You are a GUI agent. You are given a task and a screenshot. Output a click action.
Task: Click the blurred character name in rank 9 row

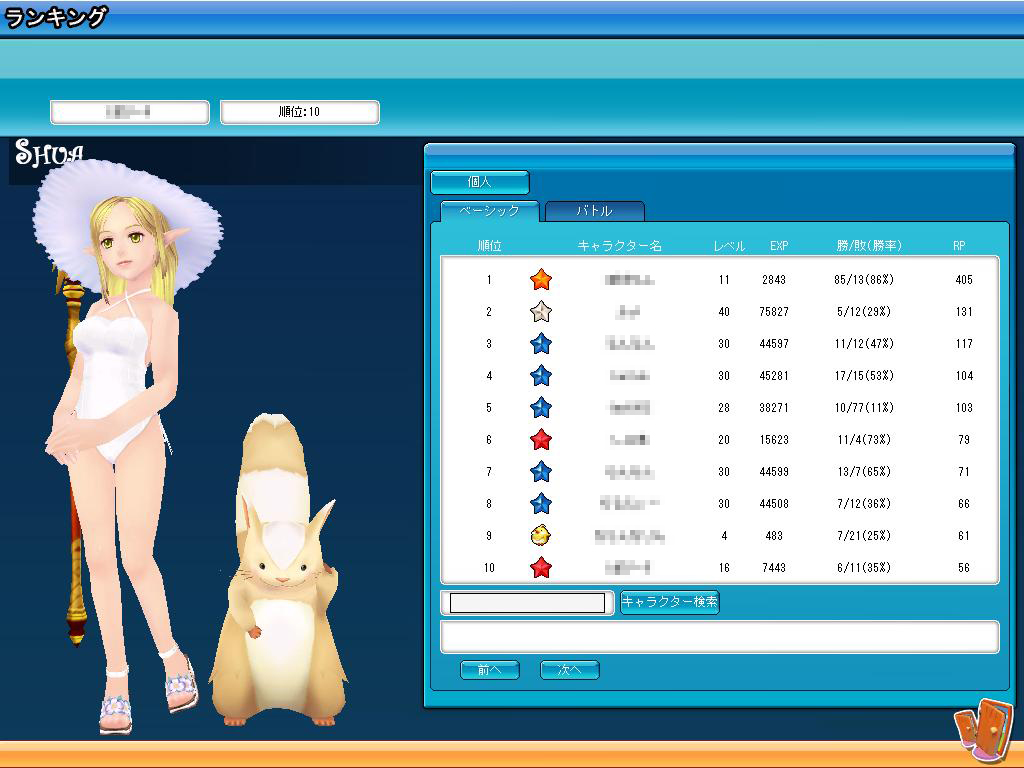630,536
